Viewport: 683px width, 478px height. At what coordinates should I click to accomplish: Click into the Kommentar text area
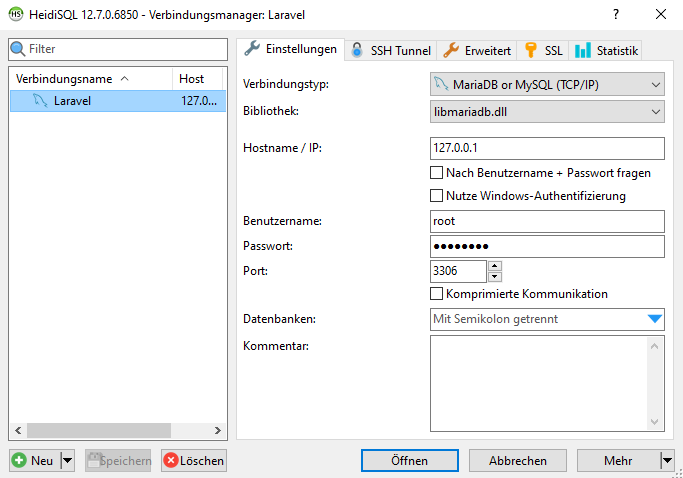click(538, 383)
